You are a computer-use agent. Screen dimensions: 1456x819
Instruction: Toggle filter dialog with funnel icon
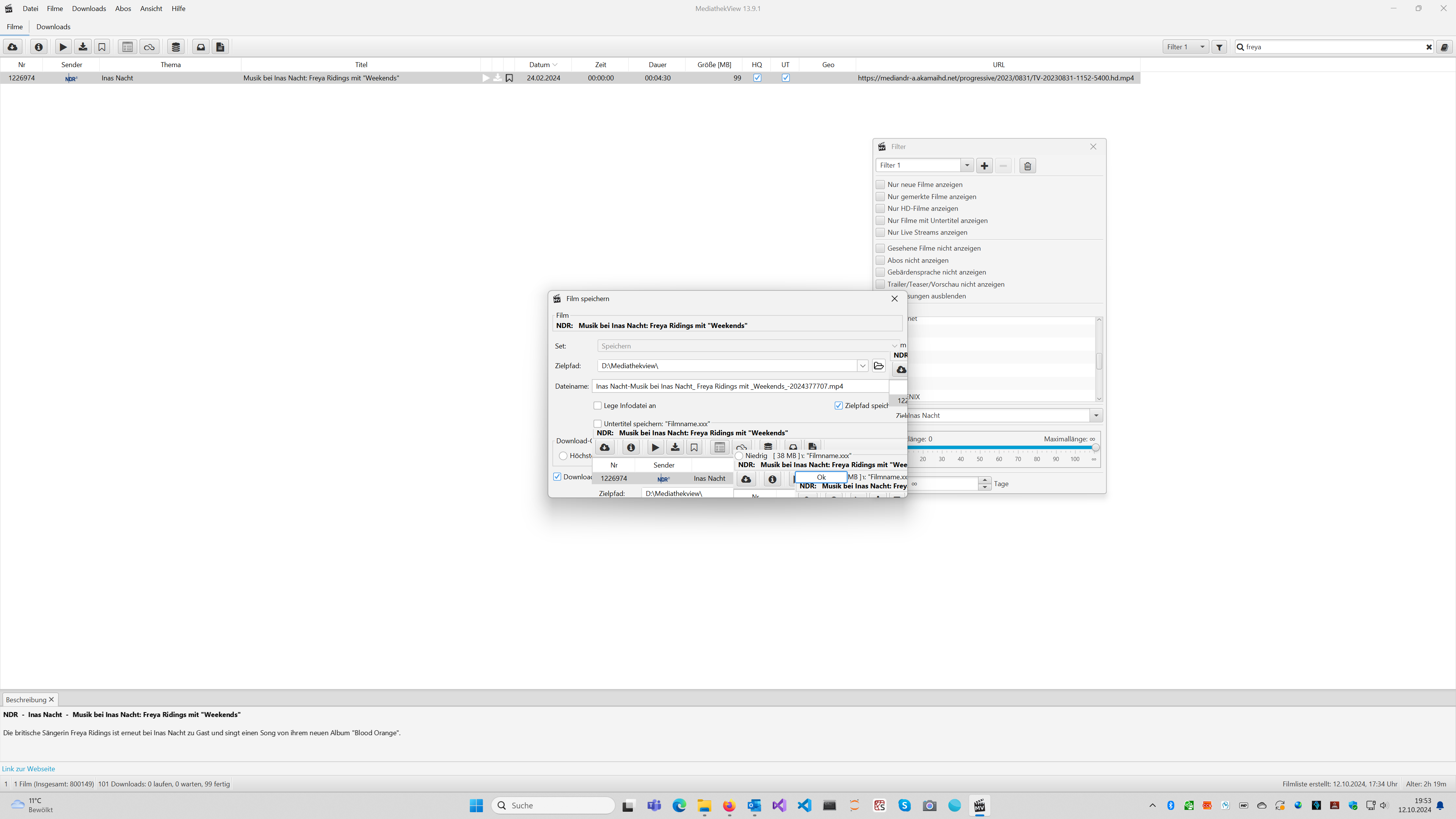(x=1219, y=47)
